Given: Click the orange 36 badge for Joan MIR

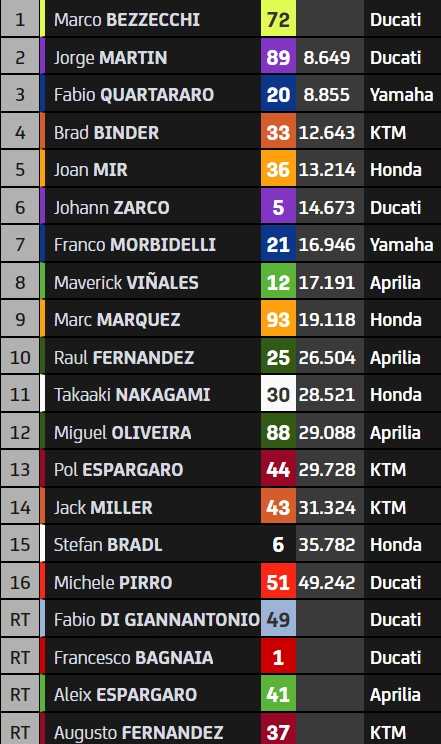Looking at the screenshot, I should [278, 169].
